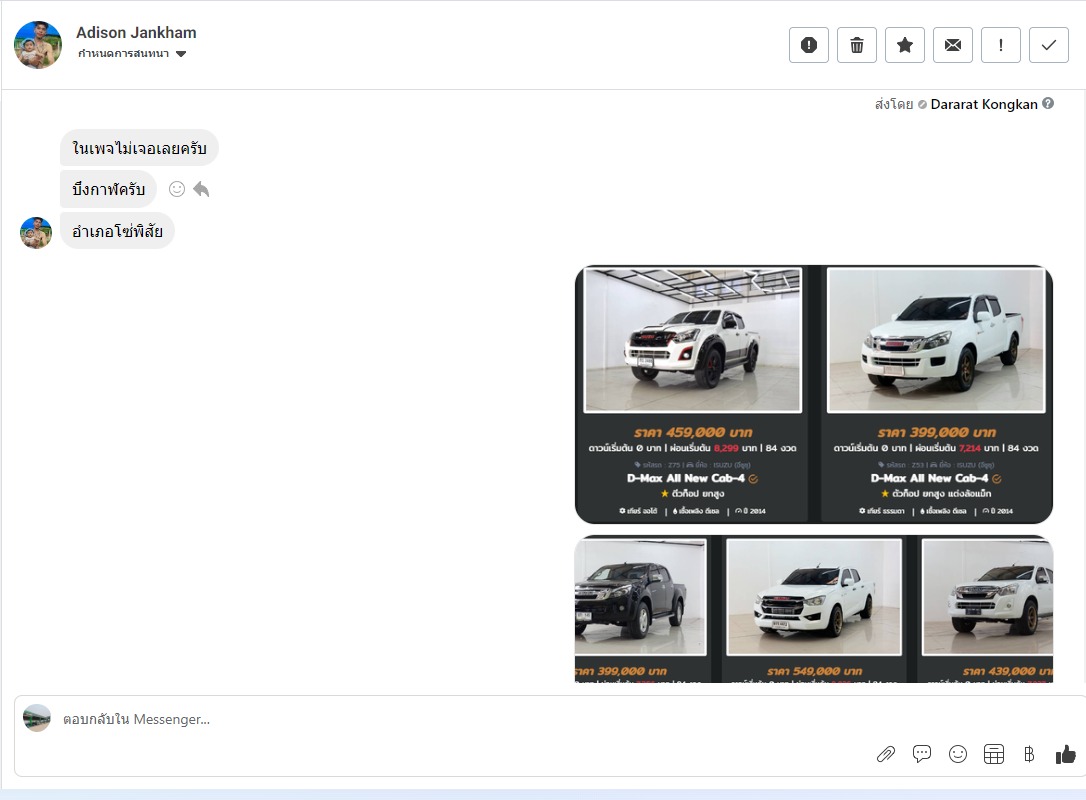Click the Baht payment request icon
Image resolution: width=1086 pixels, height=800 pixels.
[1029, 754]
